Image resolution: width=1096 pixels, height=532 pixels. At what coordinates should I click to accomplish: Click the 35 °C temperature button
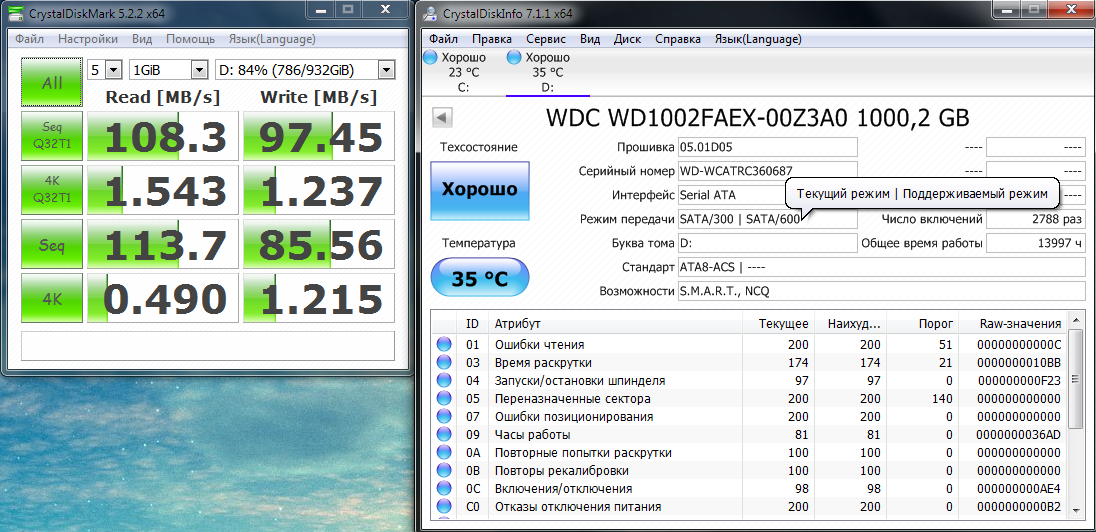[480, 279]
